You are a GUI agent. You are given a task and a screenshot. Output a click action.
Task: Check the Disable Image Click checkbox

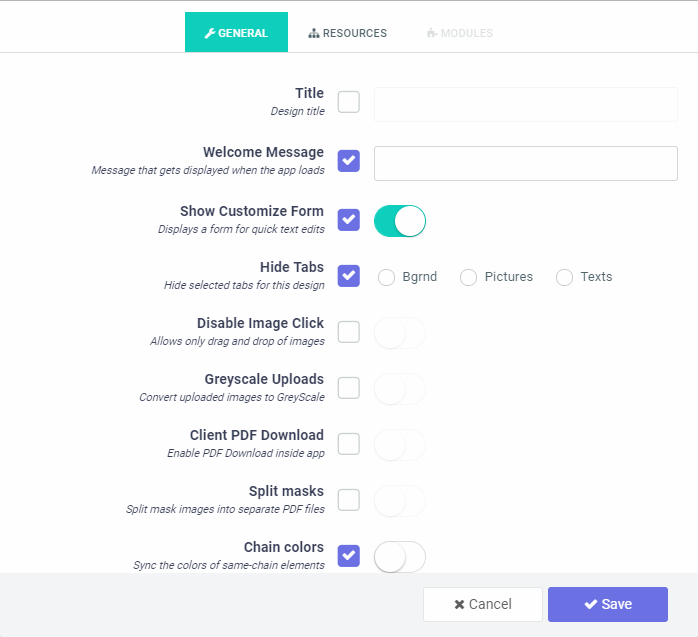point(349,332)
